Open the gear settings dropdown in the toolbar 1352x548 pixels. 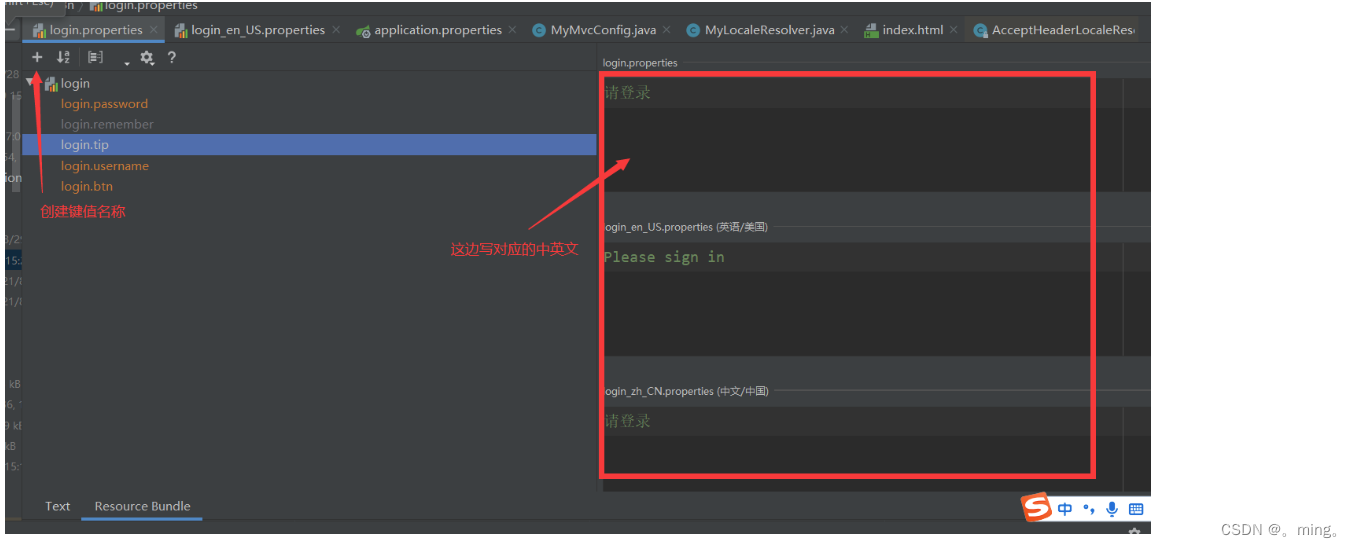click(x=147, y=58)
